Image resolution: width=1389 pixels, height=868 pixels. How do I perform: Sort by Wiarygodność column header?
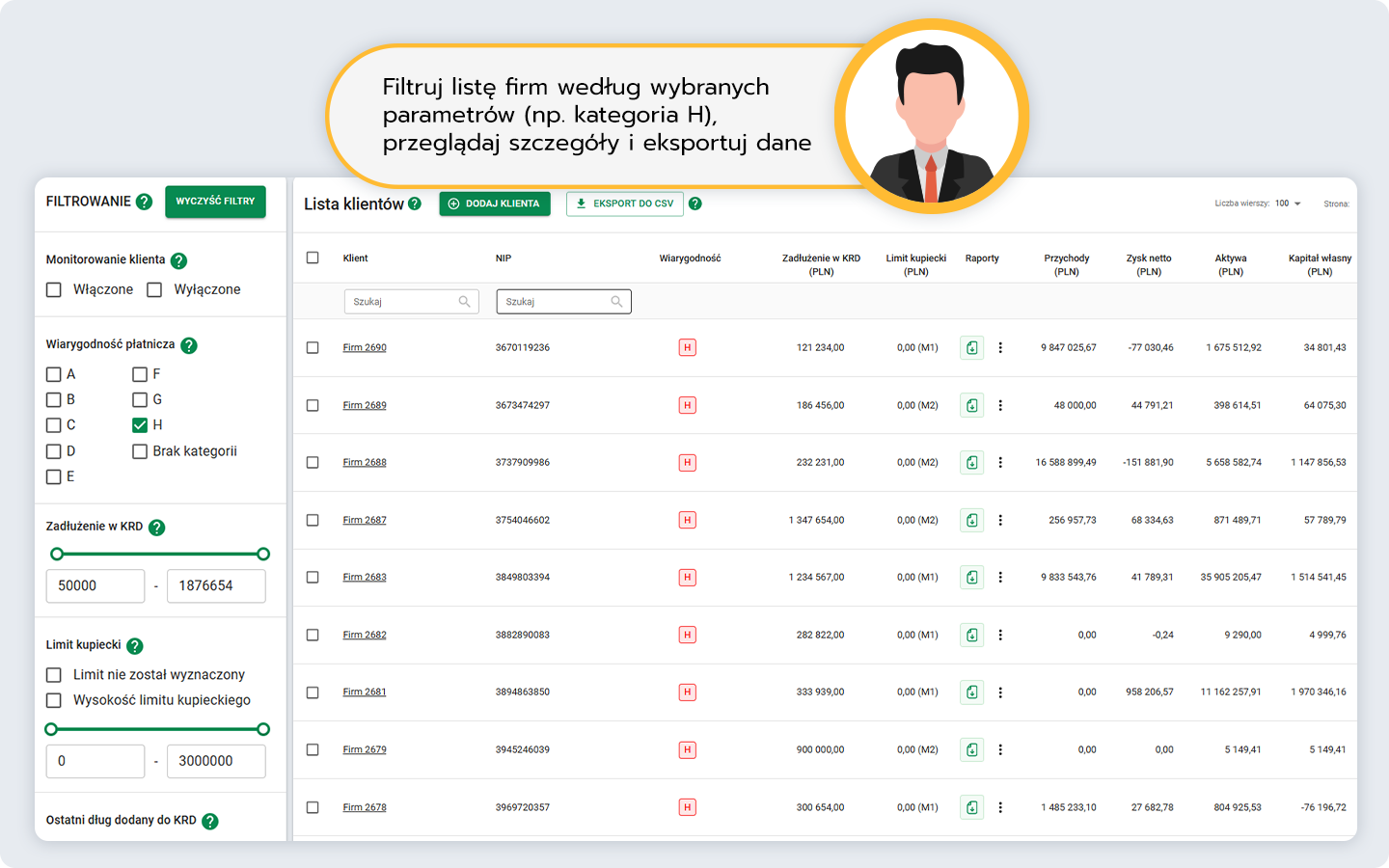690,258
